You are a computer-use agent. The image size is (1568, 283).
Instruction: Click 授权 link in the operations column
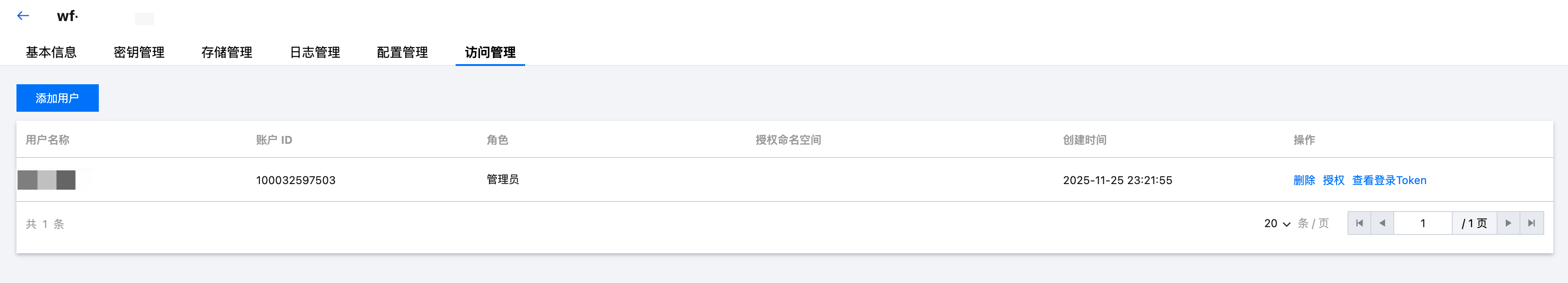[x=1333, y=180]
